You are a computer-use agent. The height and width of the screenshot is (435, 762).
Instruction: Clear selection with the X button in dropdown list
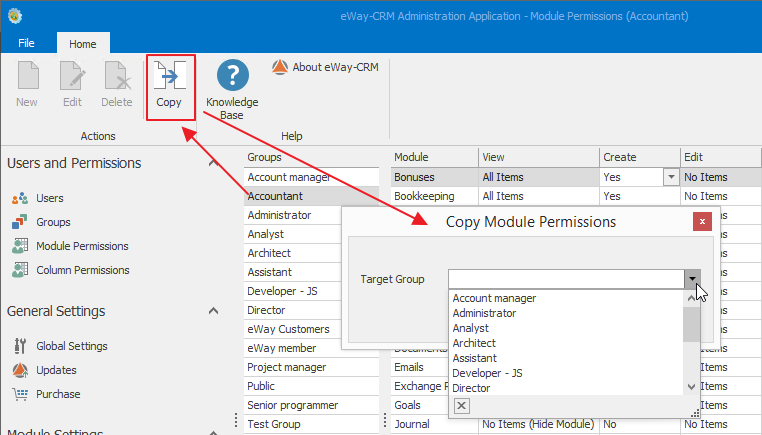pos(462,405)
